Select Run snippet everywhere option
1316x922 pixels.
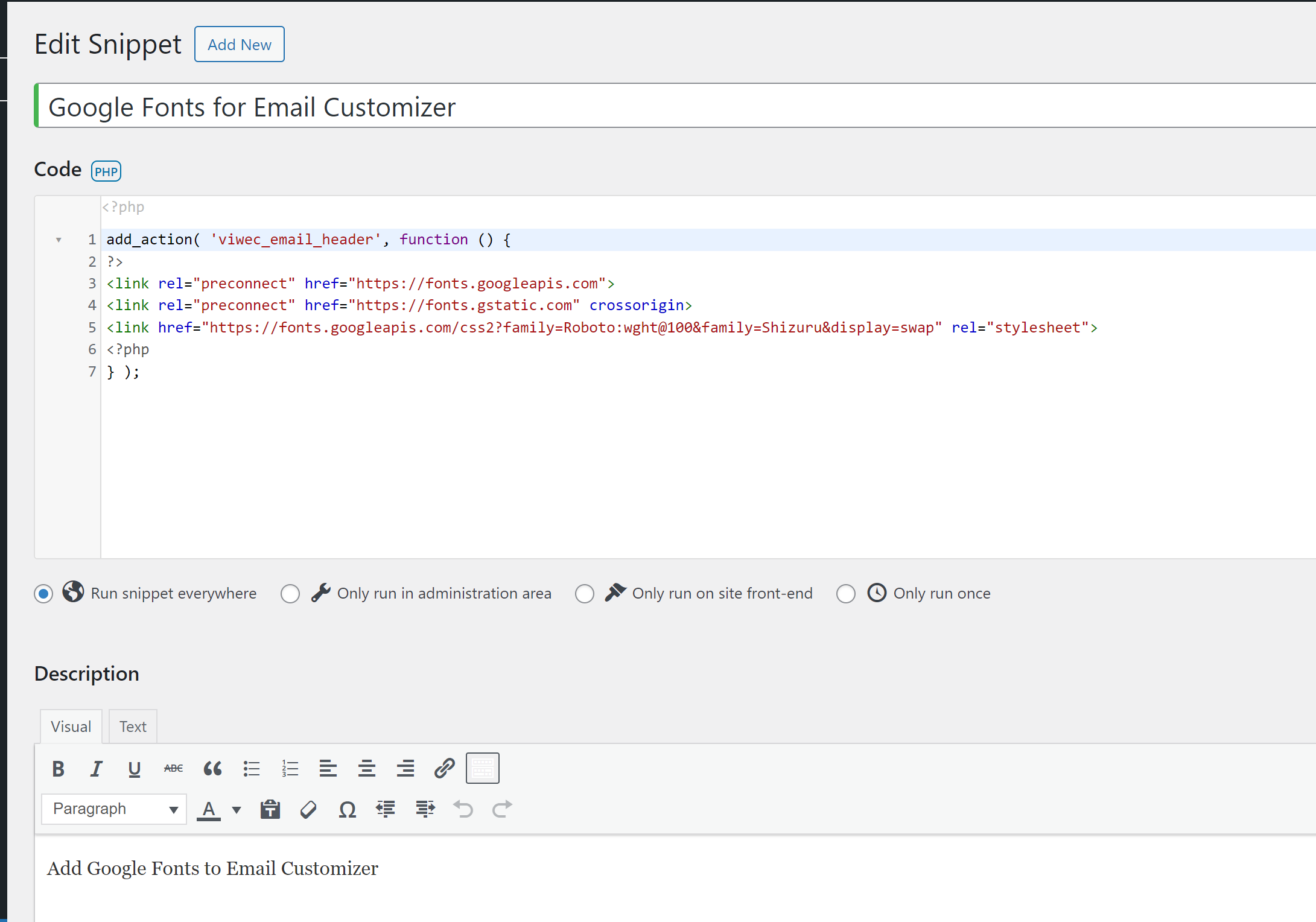pyautogui.click(x=43, y=594)
